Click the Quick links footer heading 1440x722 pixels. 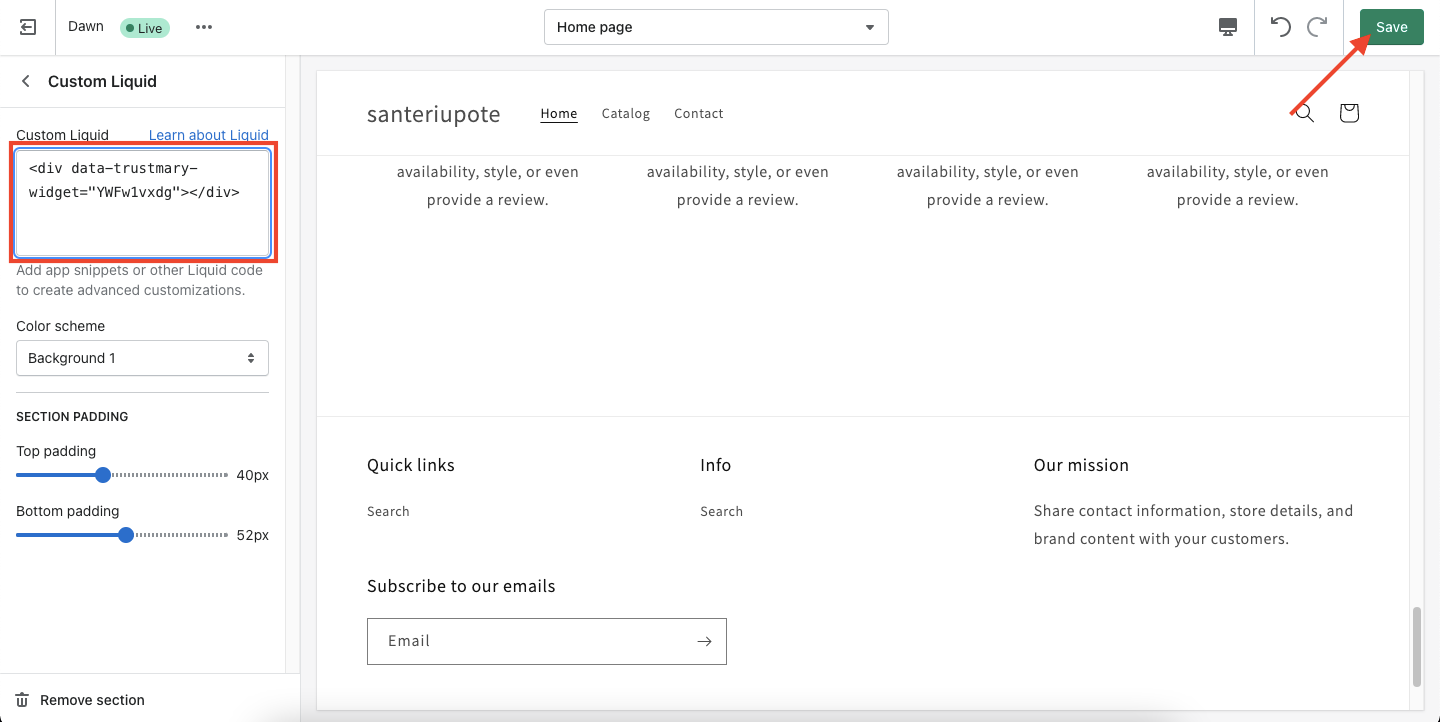pyautogui.click(x=411, y=465)
